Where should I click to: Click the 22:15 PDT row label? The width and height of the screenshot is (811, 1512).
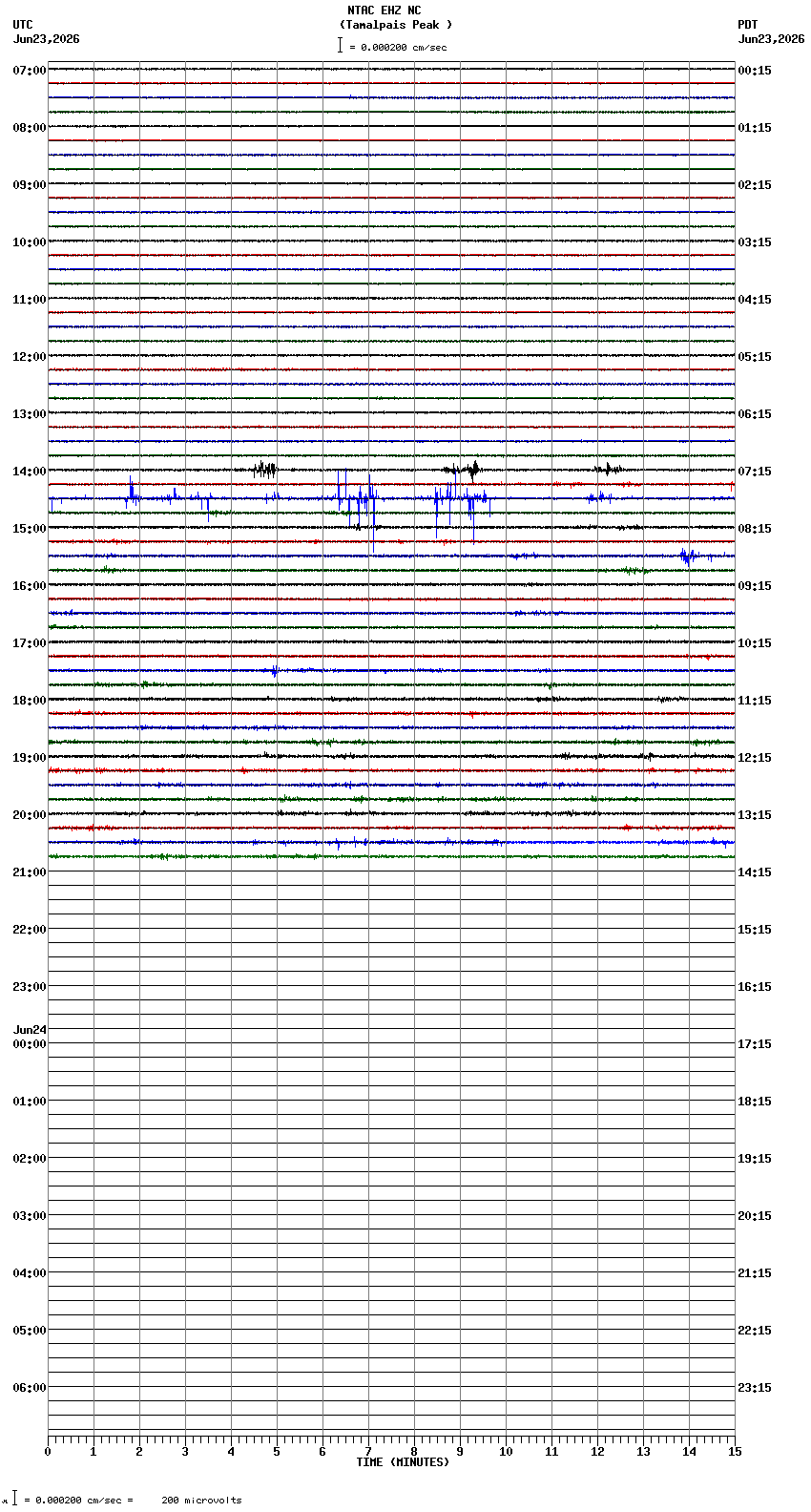tap(755, 1331)
